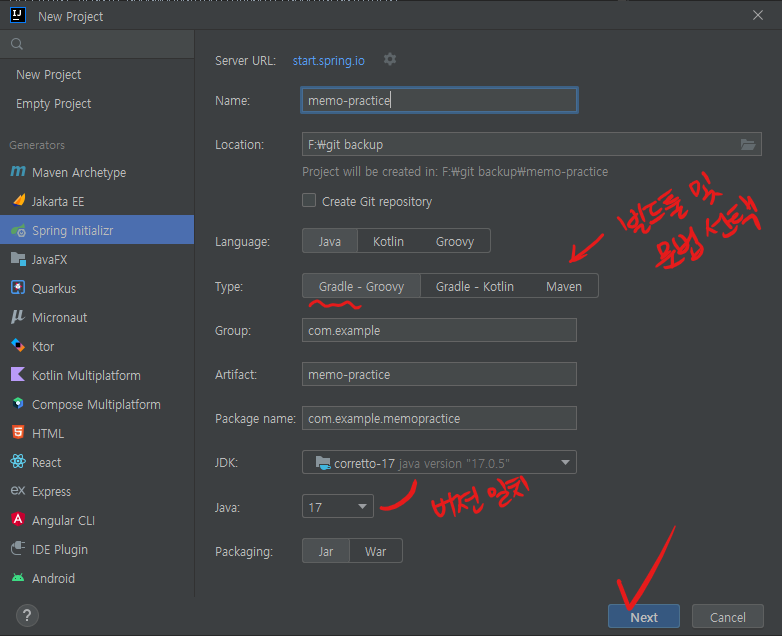Viewport: 782px width, 636px height.
Task: Click the React atom icon
Action: [18, 461]
